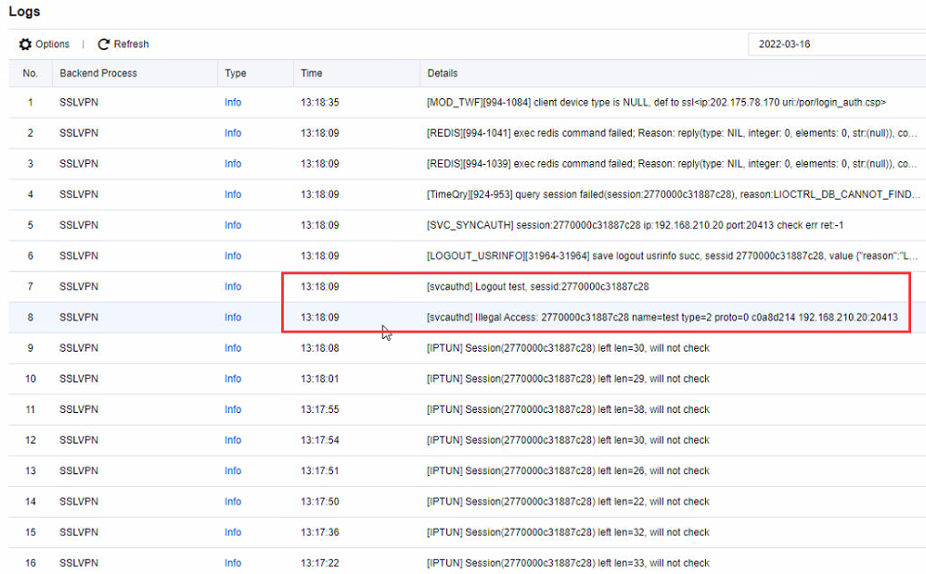The width and height of the screenshot is (926, 574).
Task: Click the No. column header
Action: pos(30,73)
